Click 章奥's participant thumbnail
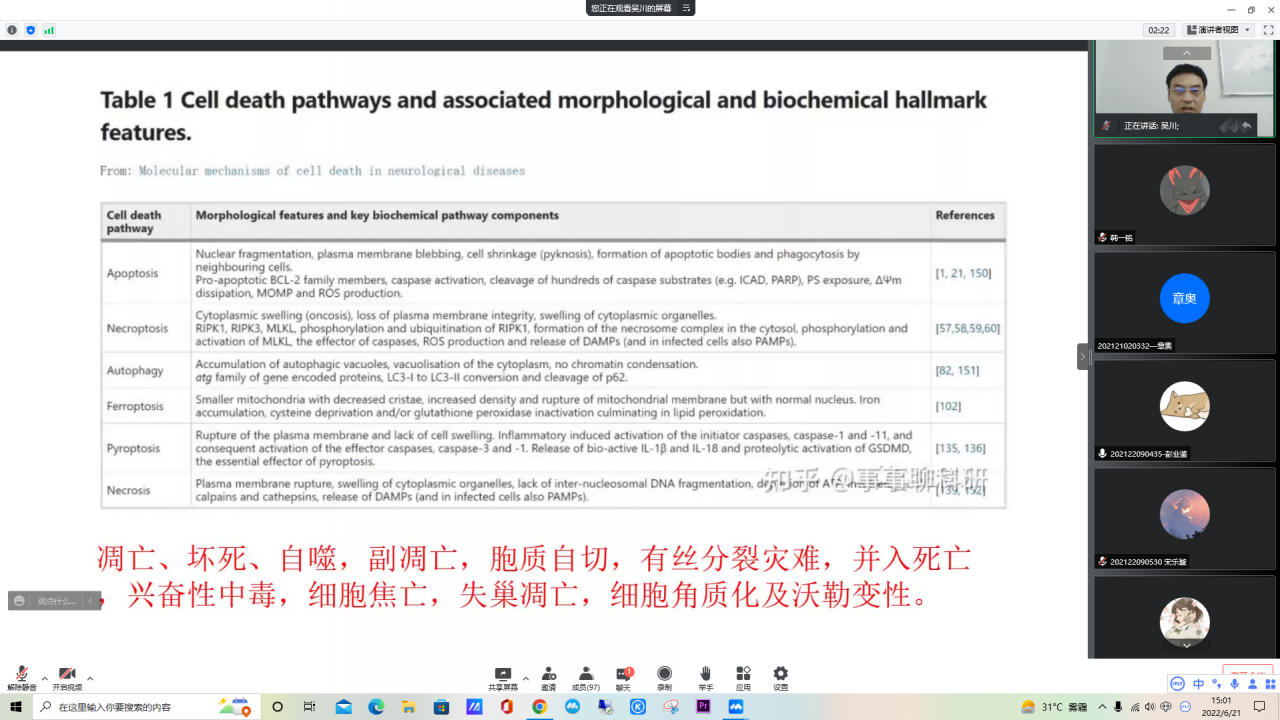The width and height of the screenshot is (1280, 720). point(1184,298)
